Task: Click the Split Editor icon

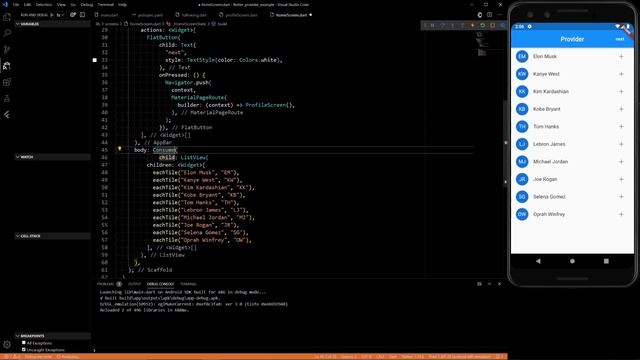Action: (x=489, y=15)
